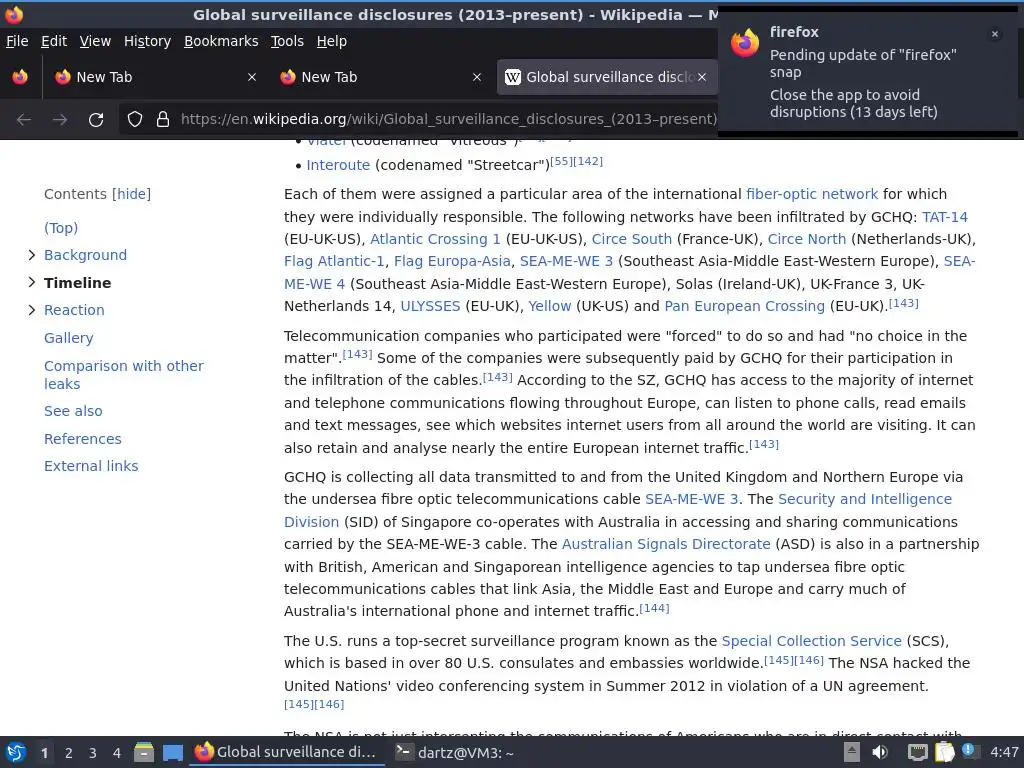Jump to References section
Image resolution: width=1024 pixels, height=768 pixels.
(82, 439)
